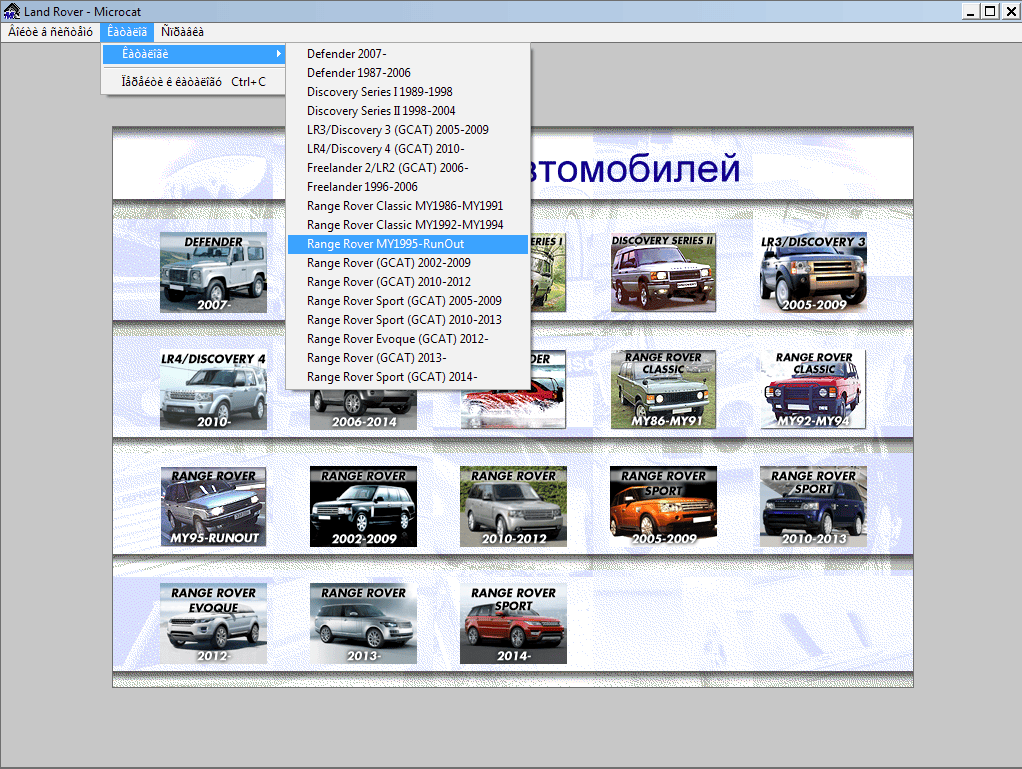Click highlighted Range Rover MY1995-RunOut entry
This screenshot has width=1022, height=769.
pos(407,244)
